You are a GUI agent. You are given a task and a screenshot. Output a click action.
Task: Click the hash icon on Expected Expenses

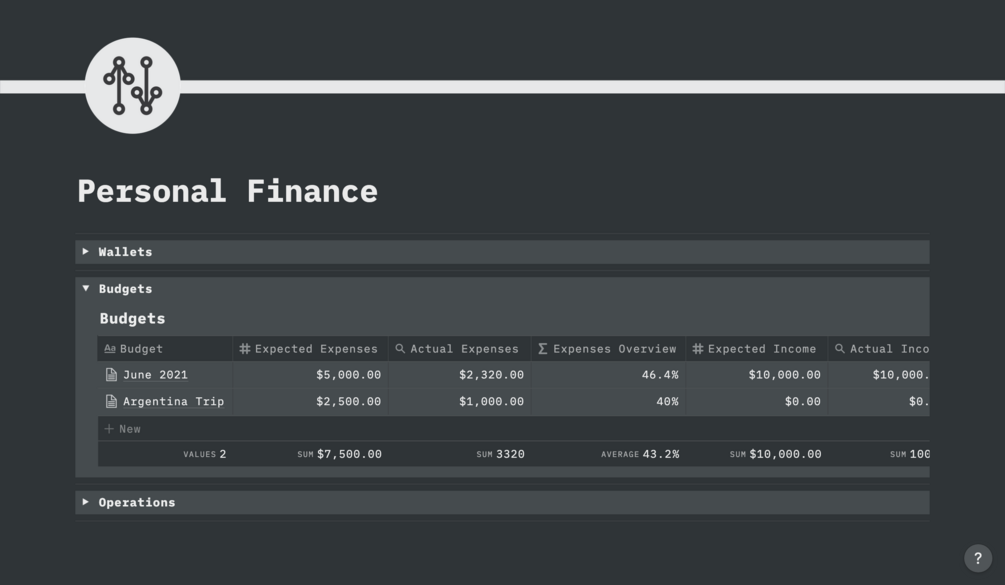pos(245,349)
